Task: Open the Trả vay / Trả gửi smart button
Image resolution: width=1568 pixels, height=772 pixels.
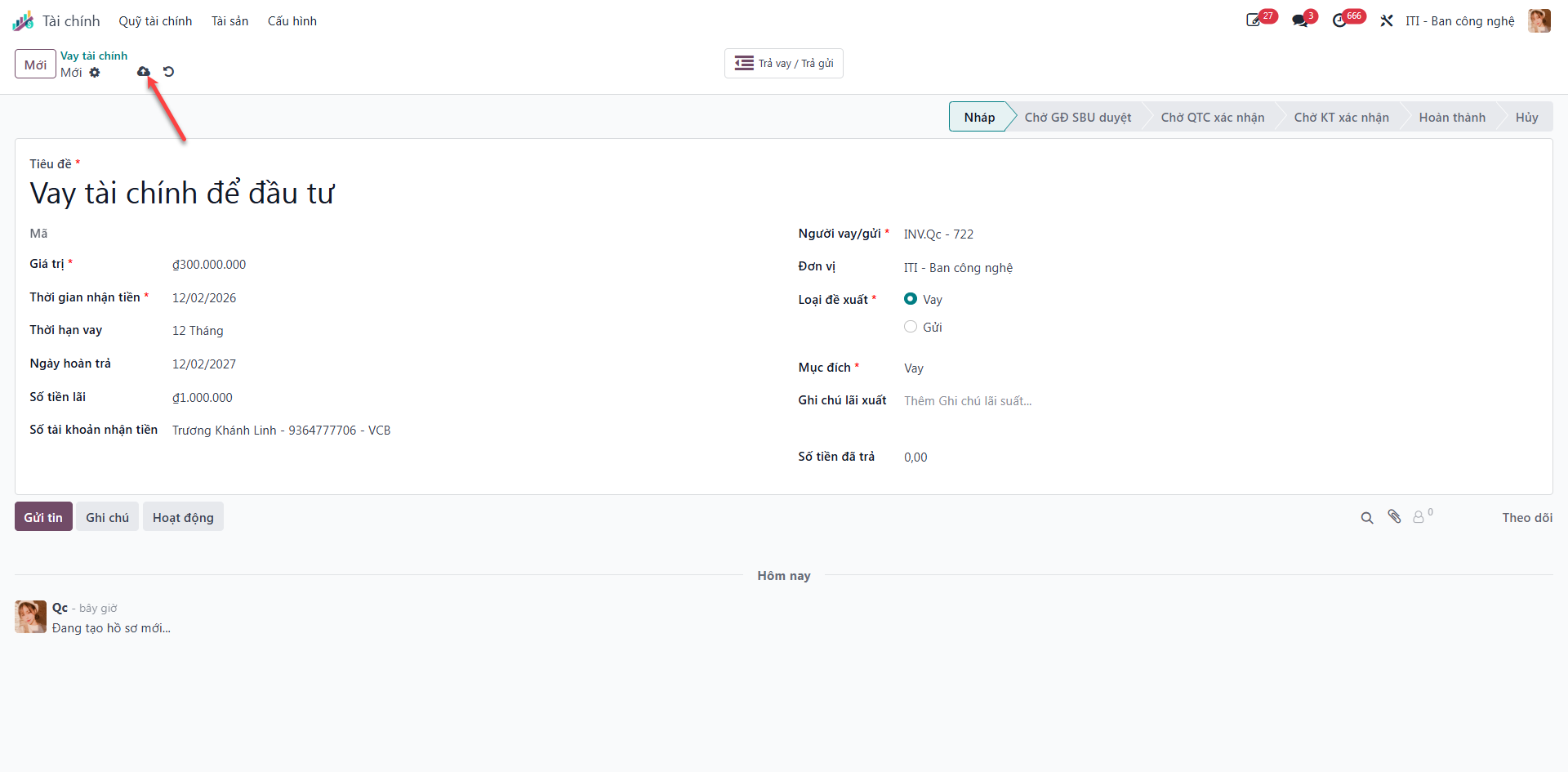Action: coord(783,63)
